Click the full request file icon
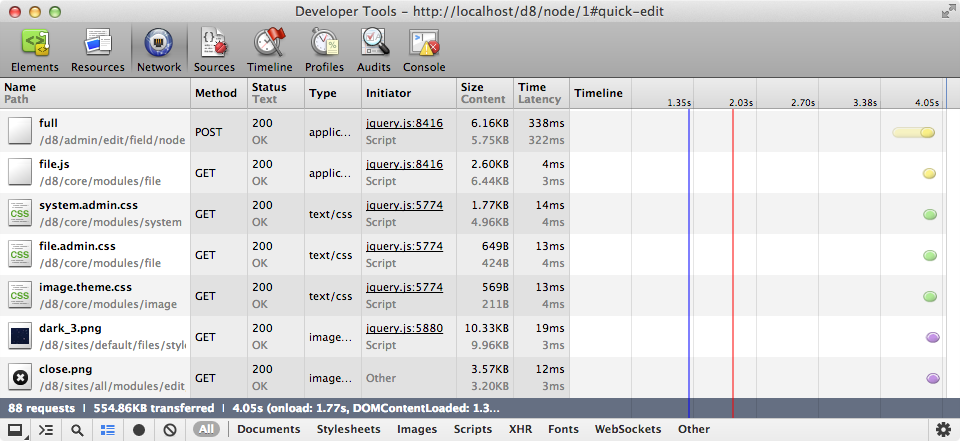This screenshot has width=960, height=441. (20, 132)
